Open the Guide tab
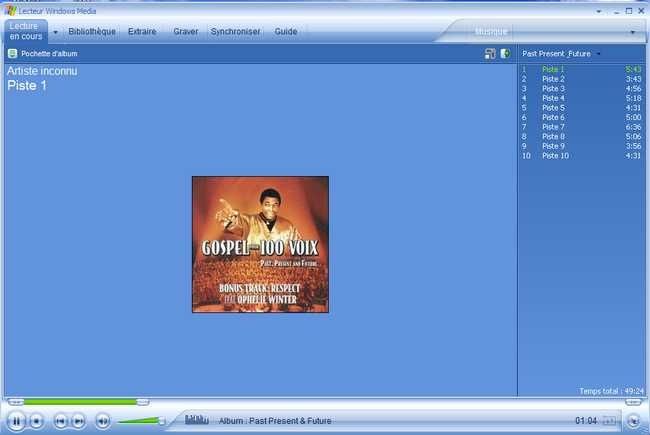The width and height of the screenshot is (650, 435). (x=286, y=32)
